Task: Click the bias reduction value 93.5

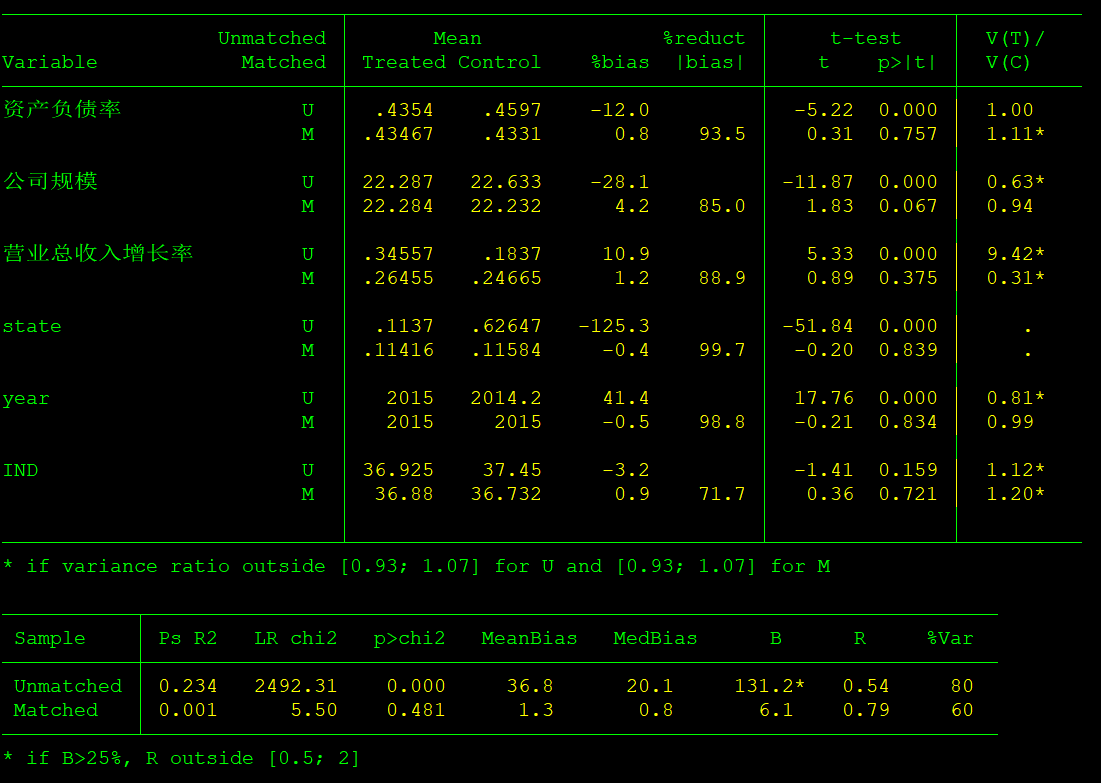Action: point(722,134)
